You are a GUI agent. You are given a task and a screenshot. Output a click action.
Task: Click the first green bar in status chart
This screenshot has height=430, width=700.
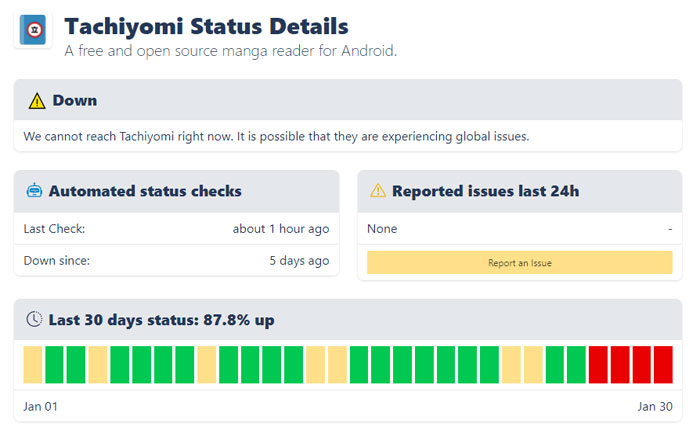[x=54, y=365]
